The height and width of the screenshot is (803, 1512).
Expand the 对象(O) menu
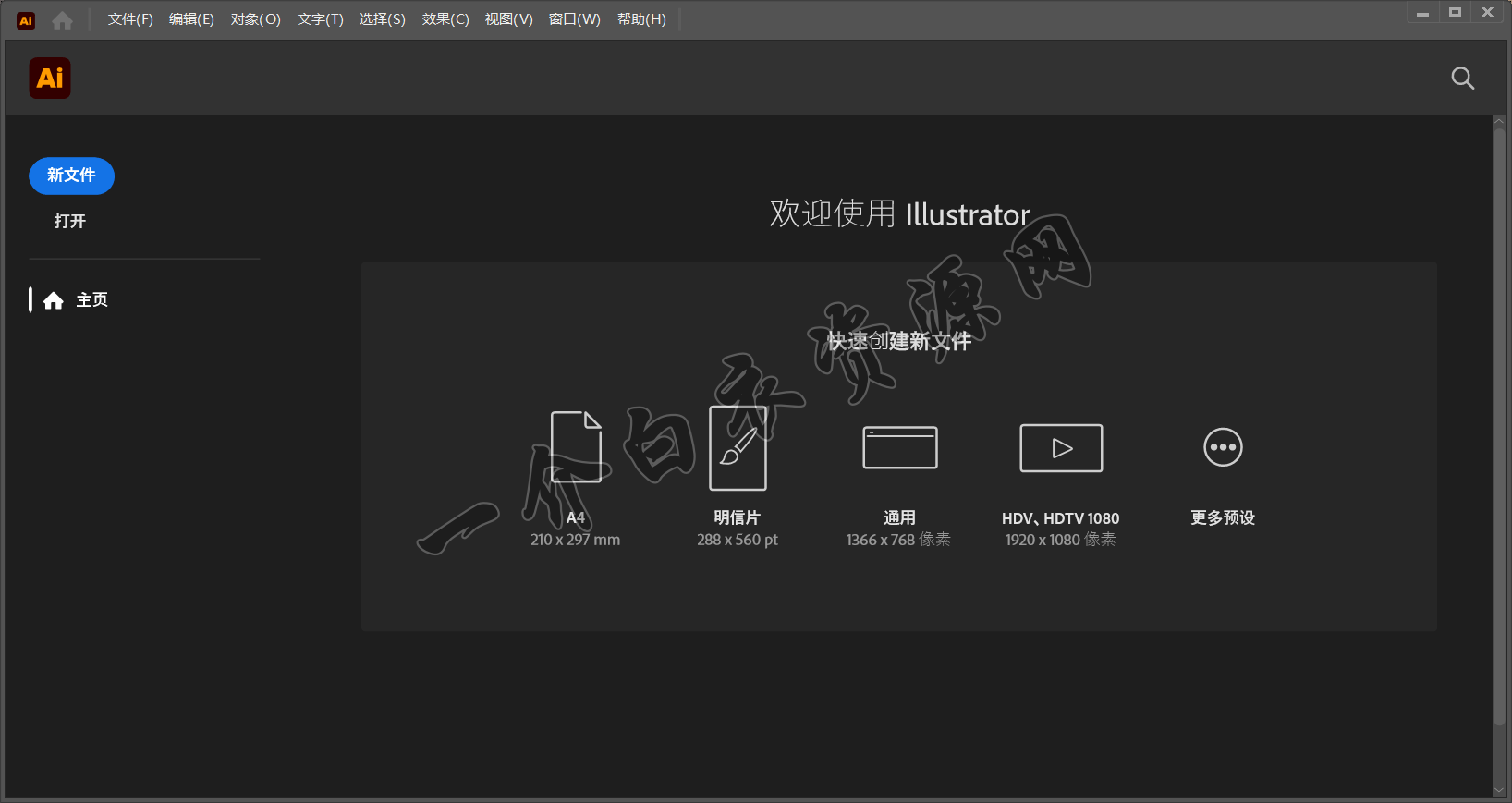point(255,19)
